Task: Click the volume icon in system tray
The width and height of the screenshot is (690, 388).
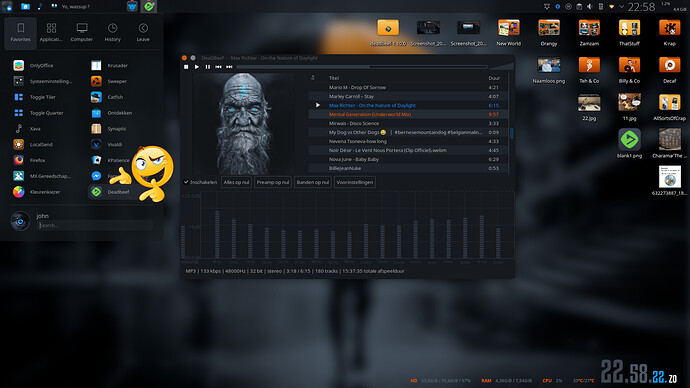Action: click(x=590, y=7)
